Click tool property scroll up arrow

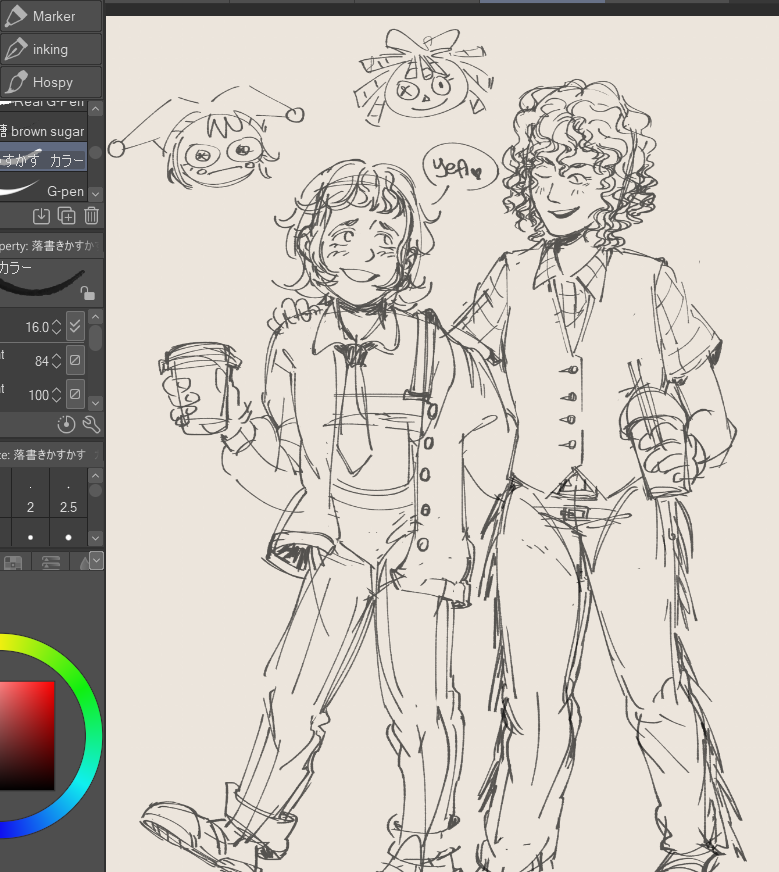(x=96, y=318)
